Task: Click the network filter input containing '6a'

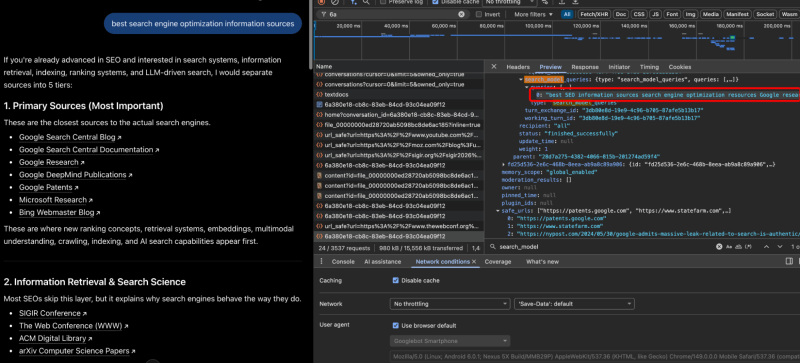Action: [x=392, y=15]
